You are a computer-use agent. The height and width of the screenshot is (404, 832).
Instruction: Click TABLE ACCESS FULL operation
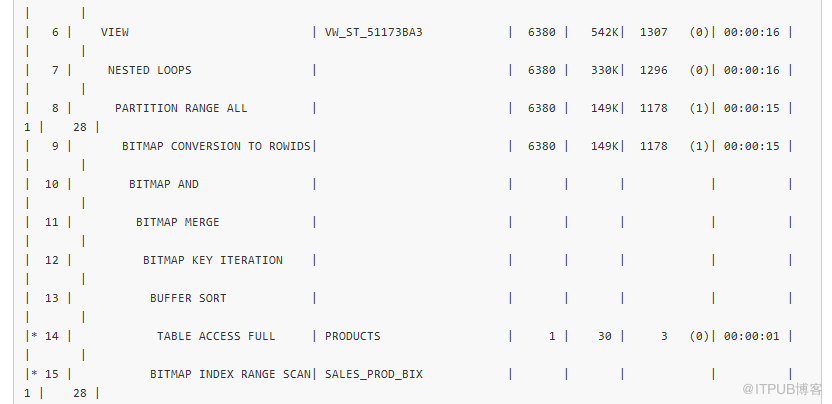[216, 336]
